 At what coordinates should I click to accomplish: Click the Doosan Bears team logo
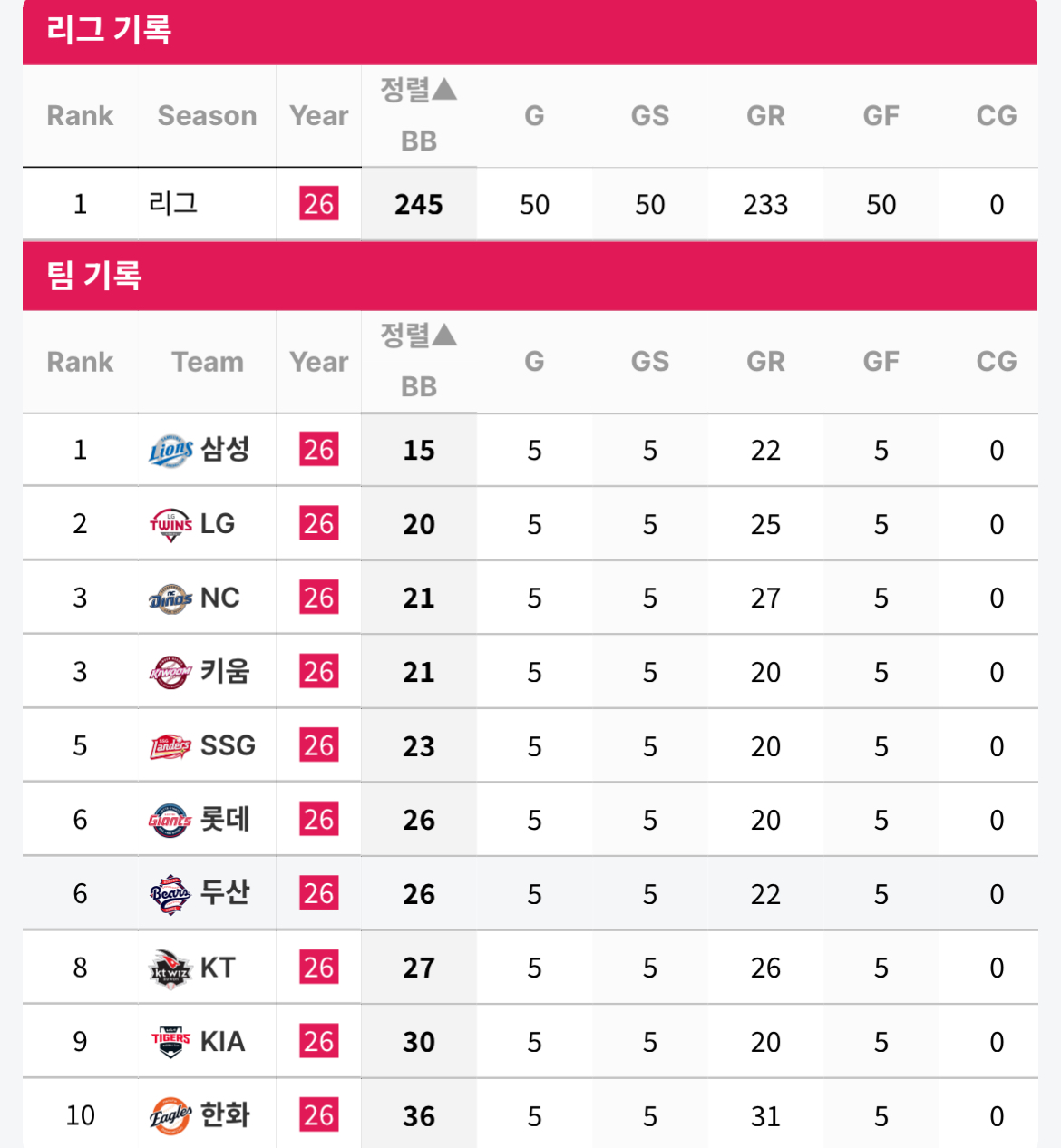pos(171,894)
